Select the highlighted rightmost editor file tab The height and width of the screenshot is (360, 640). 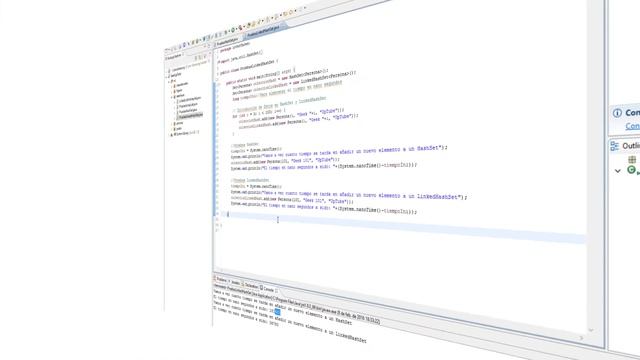[263, 30]
